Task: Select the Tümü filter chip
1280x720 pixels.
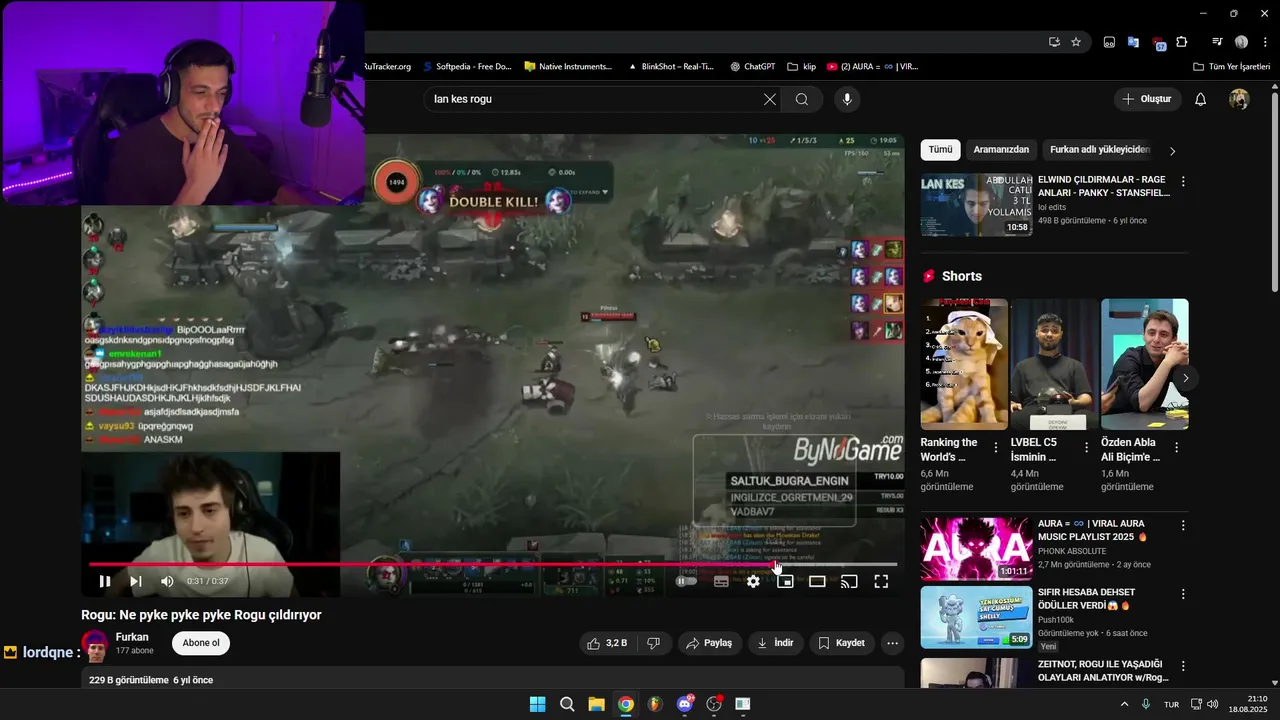Action: [940, 150]
